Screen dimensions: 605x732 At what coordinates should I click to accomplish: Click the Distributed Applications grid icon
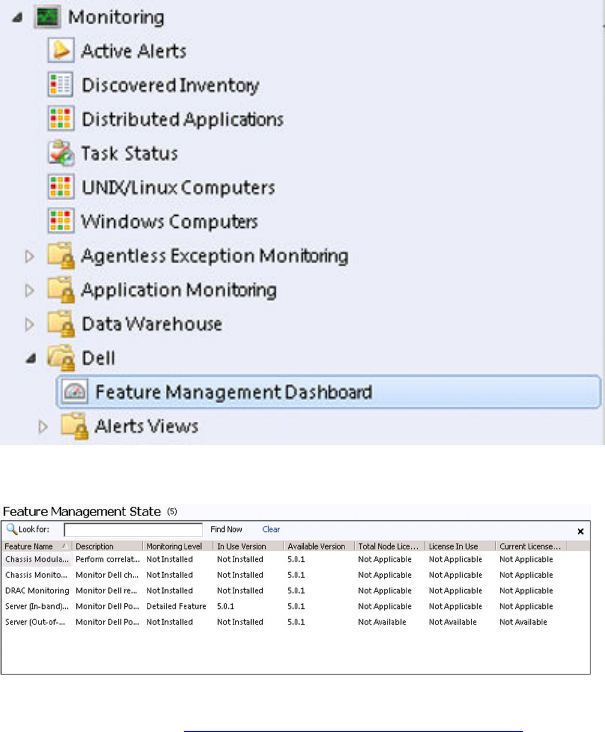pos(61,119)
